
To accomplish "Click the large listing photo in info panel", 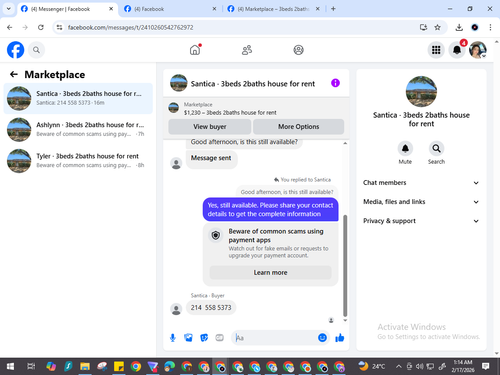I will tap(421, 91).
